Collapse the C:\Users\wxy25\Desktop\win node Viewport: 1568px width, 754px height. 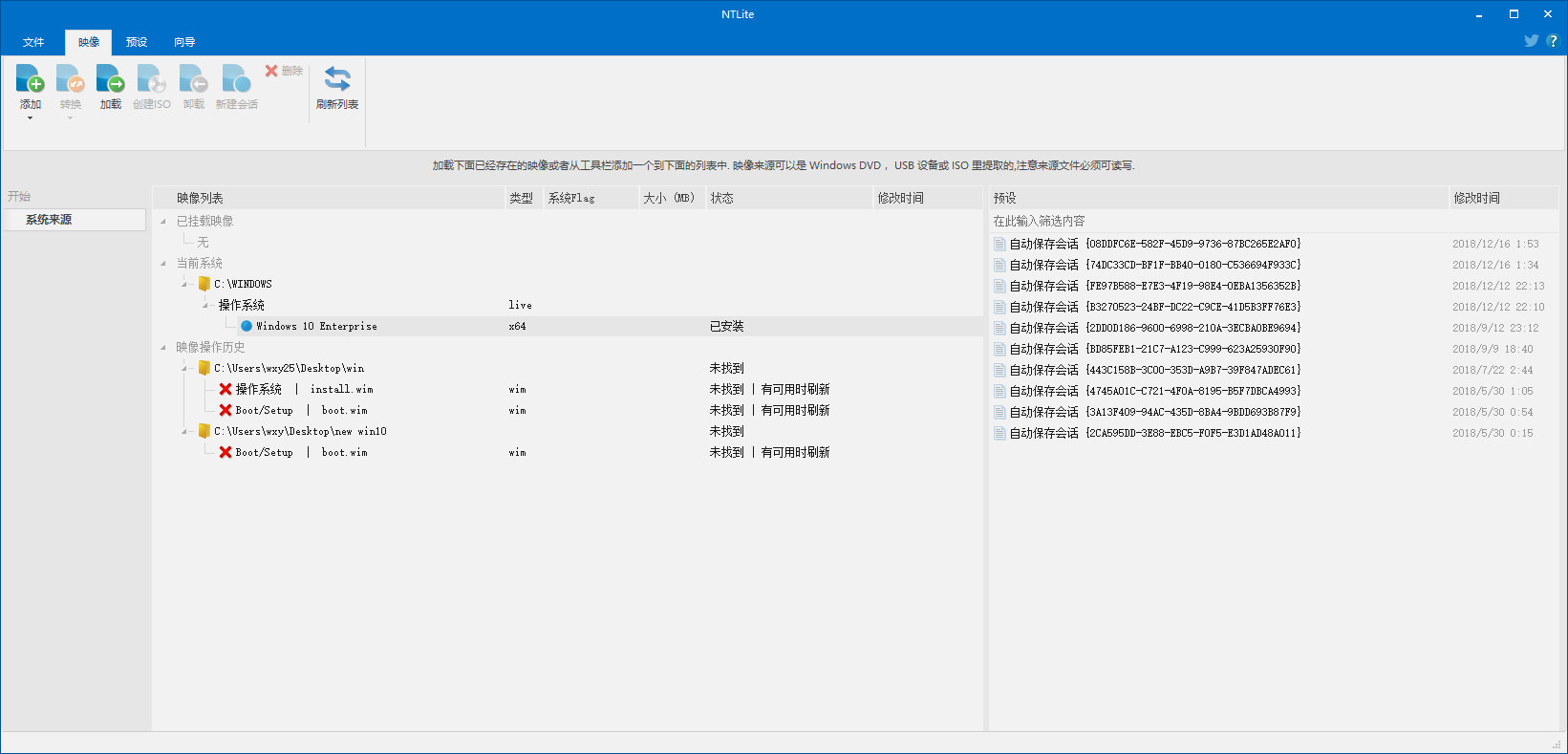pos(185,369)
